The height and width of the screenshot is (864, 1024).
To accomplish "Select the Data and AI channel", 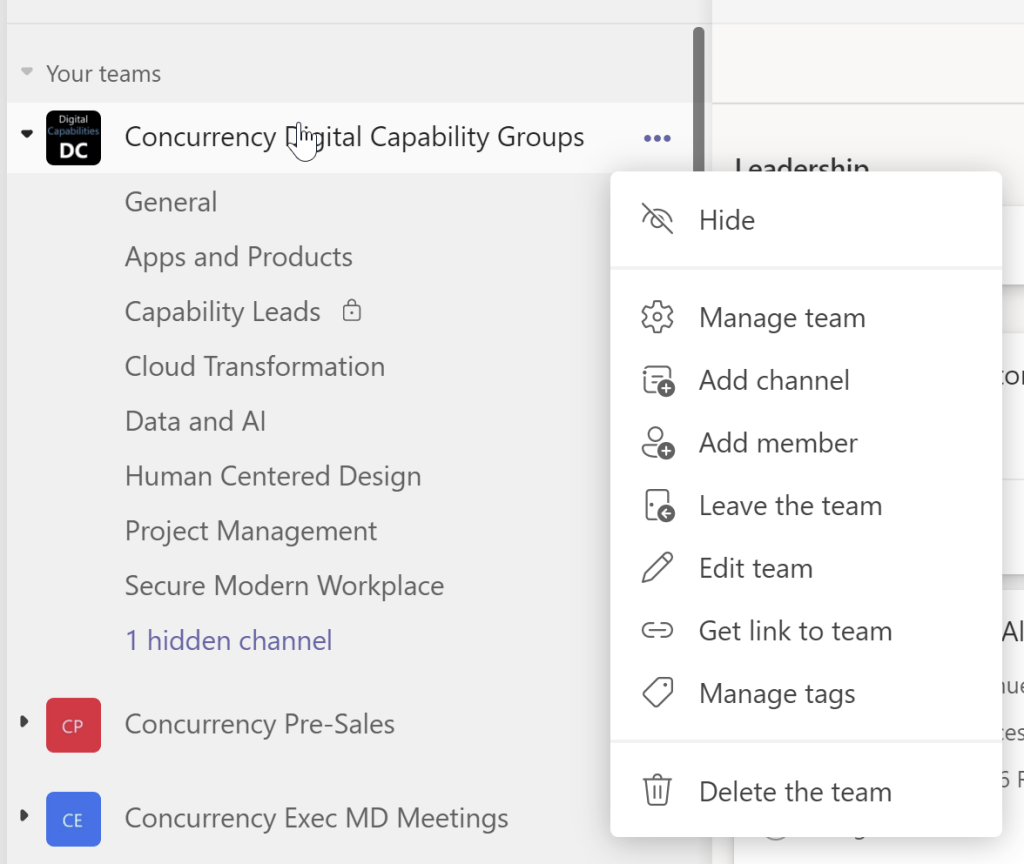I will [195, 421].
